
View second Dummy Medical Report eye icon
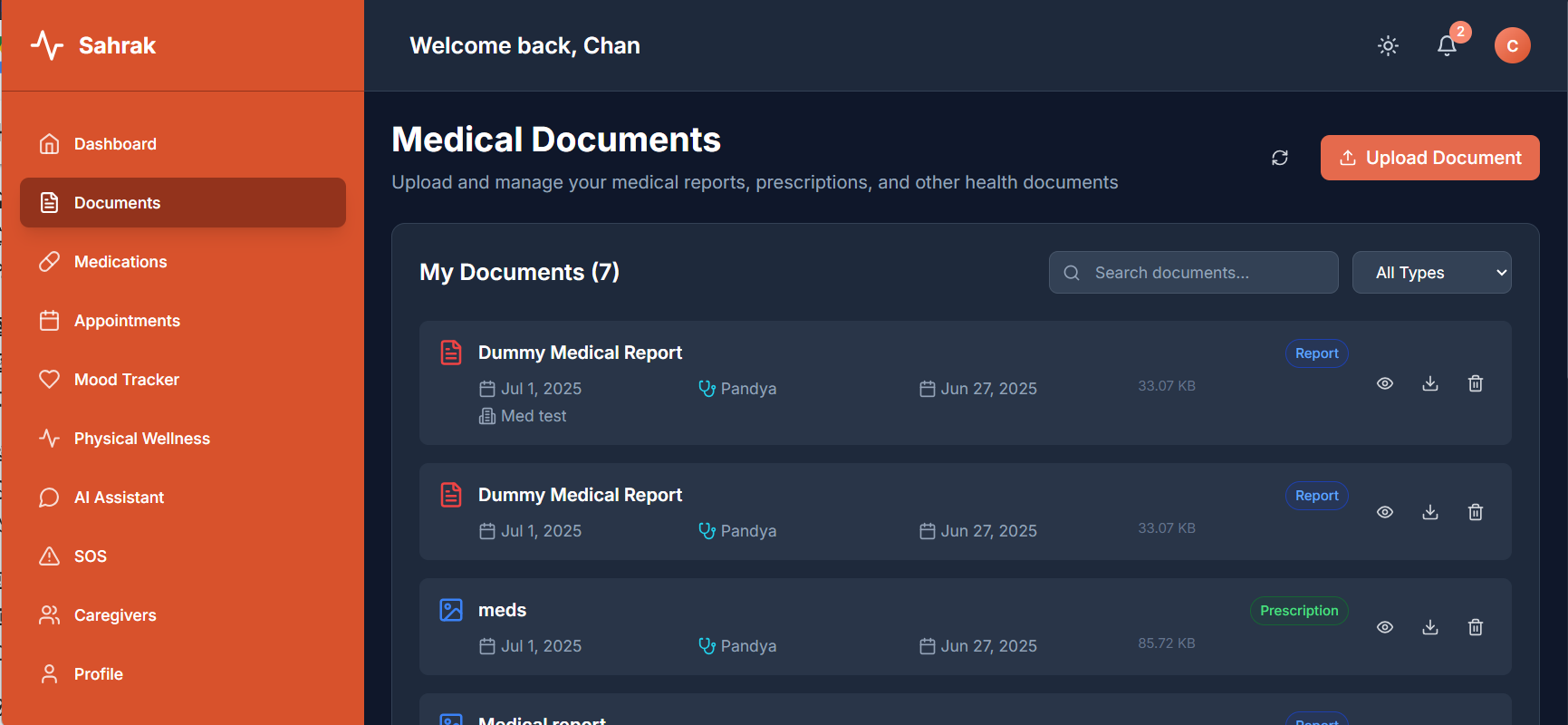[1384, 512]
